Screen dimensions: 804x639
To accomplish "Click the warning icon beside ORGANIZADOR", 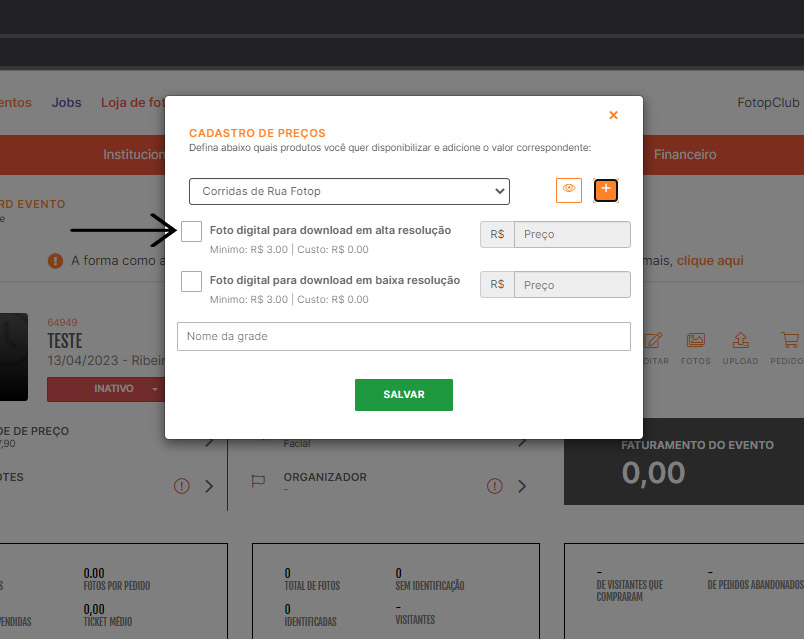I will (x=494, y=486).
